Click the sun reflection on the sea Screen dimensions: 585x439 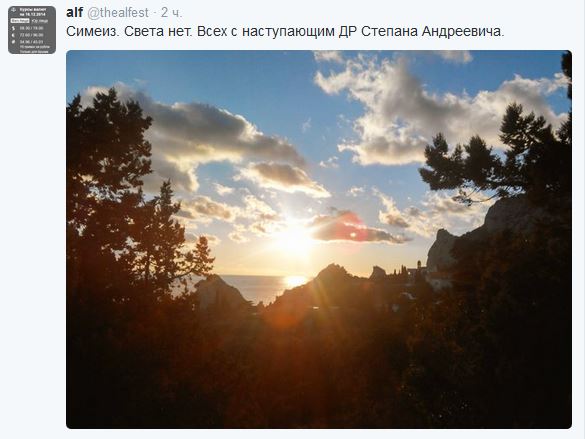(295, 281)
